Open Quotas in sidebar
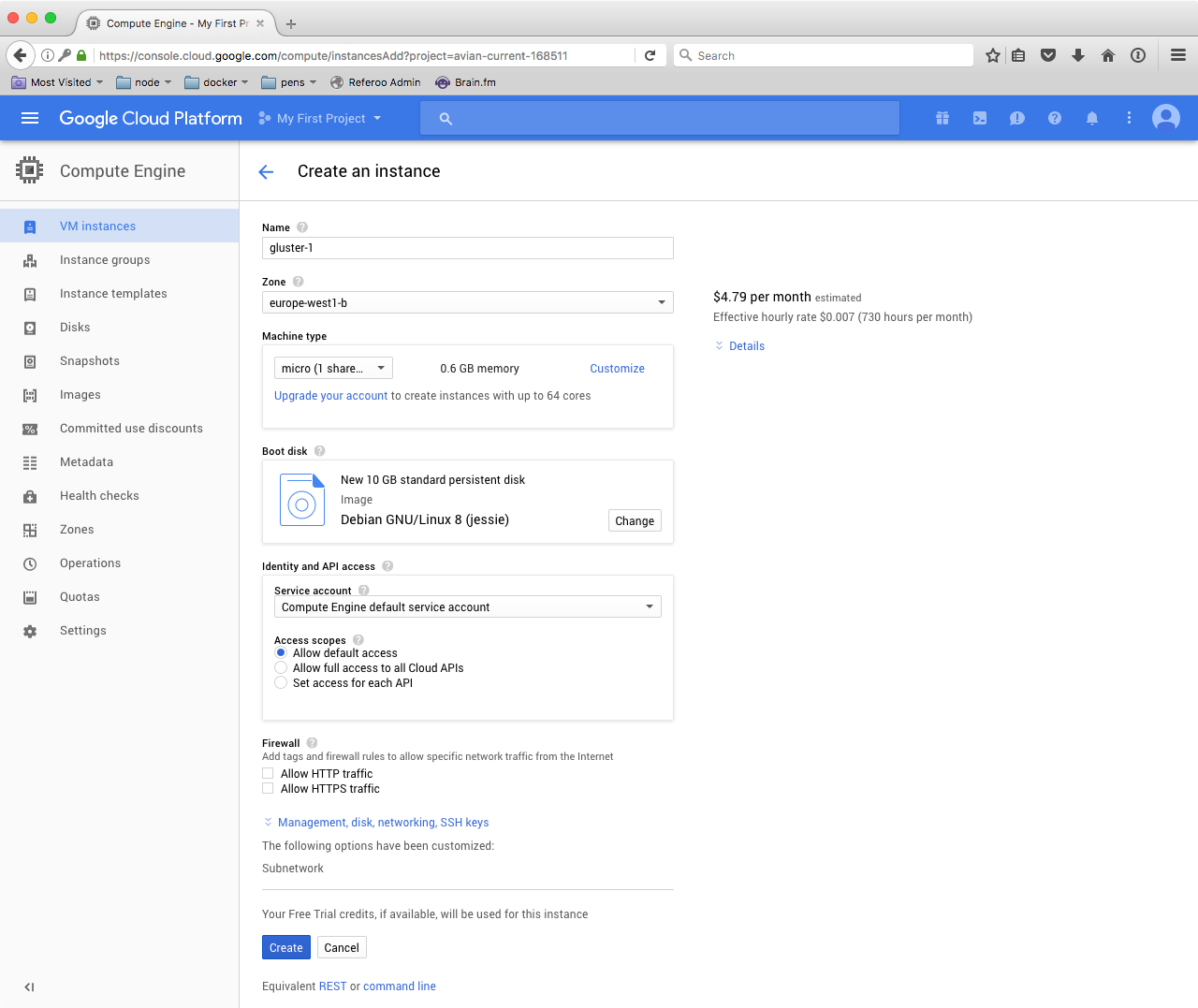This screenshot has width=1198, height=1008. [119, 596]
